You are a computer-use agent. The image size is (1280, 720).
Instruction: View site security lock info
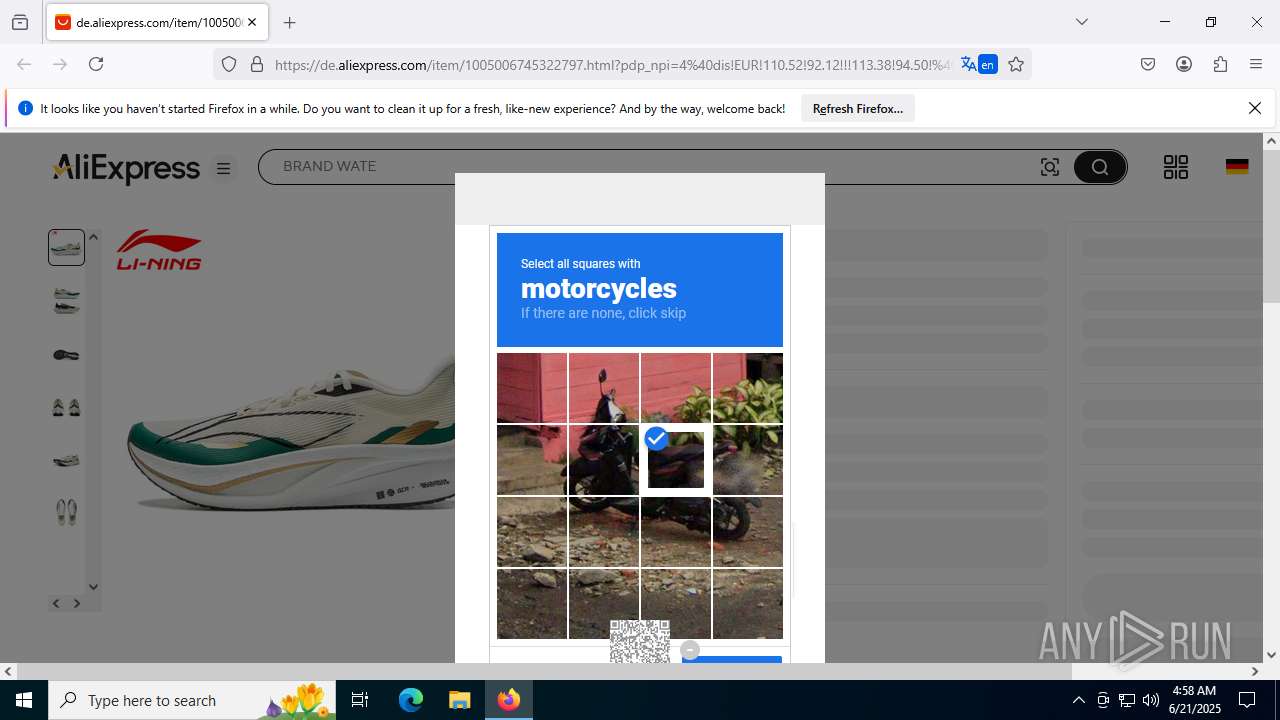coord(257,64)
